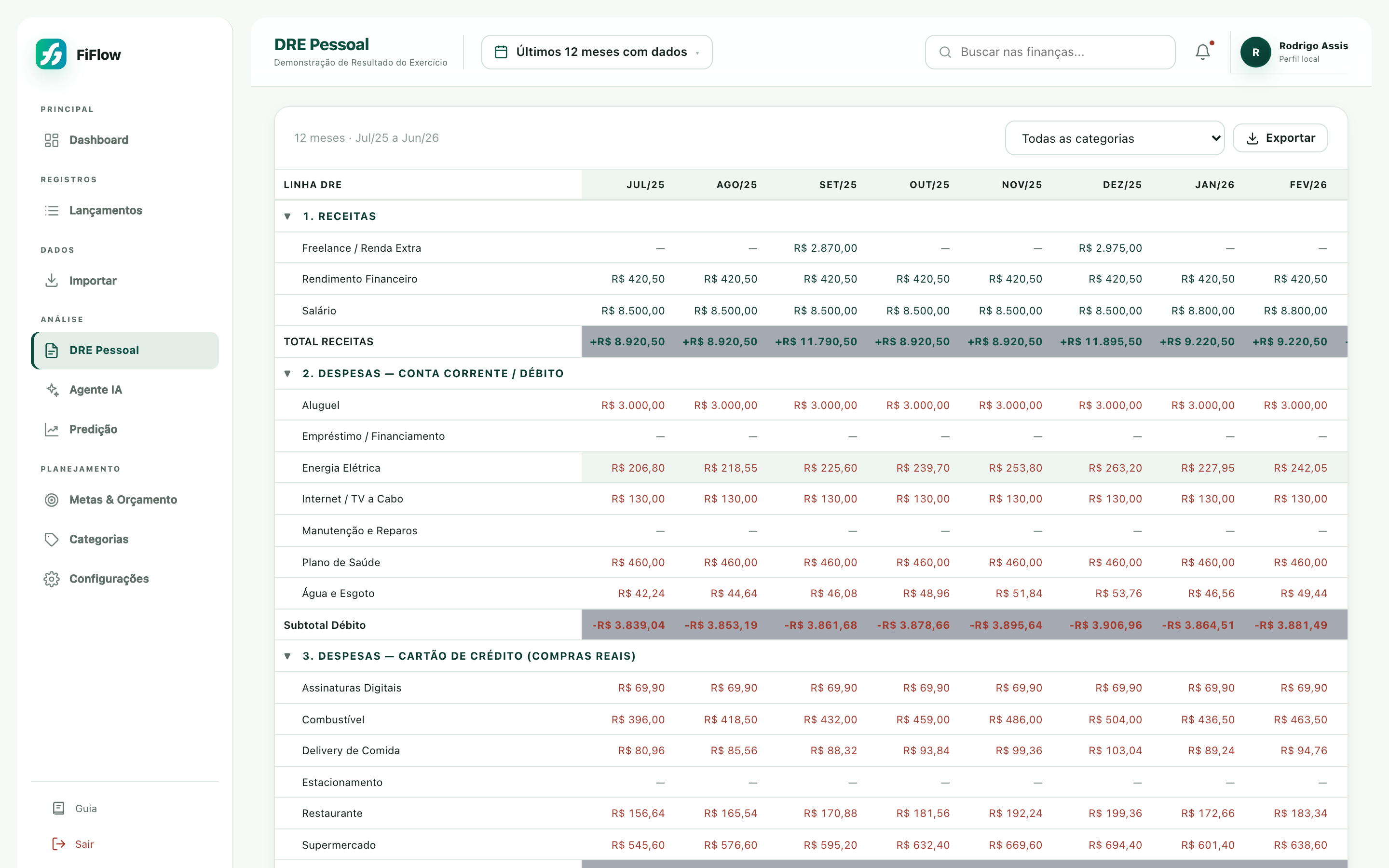Click the DRE Pessoal document icon
Screen dimensions: 1389x868
coord(52,350)
